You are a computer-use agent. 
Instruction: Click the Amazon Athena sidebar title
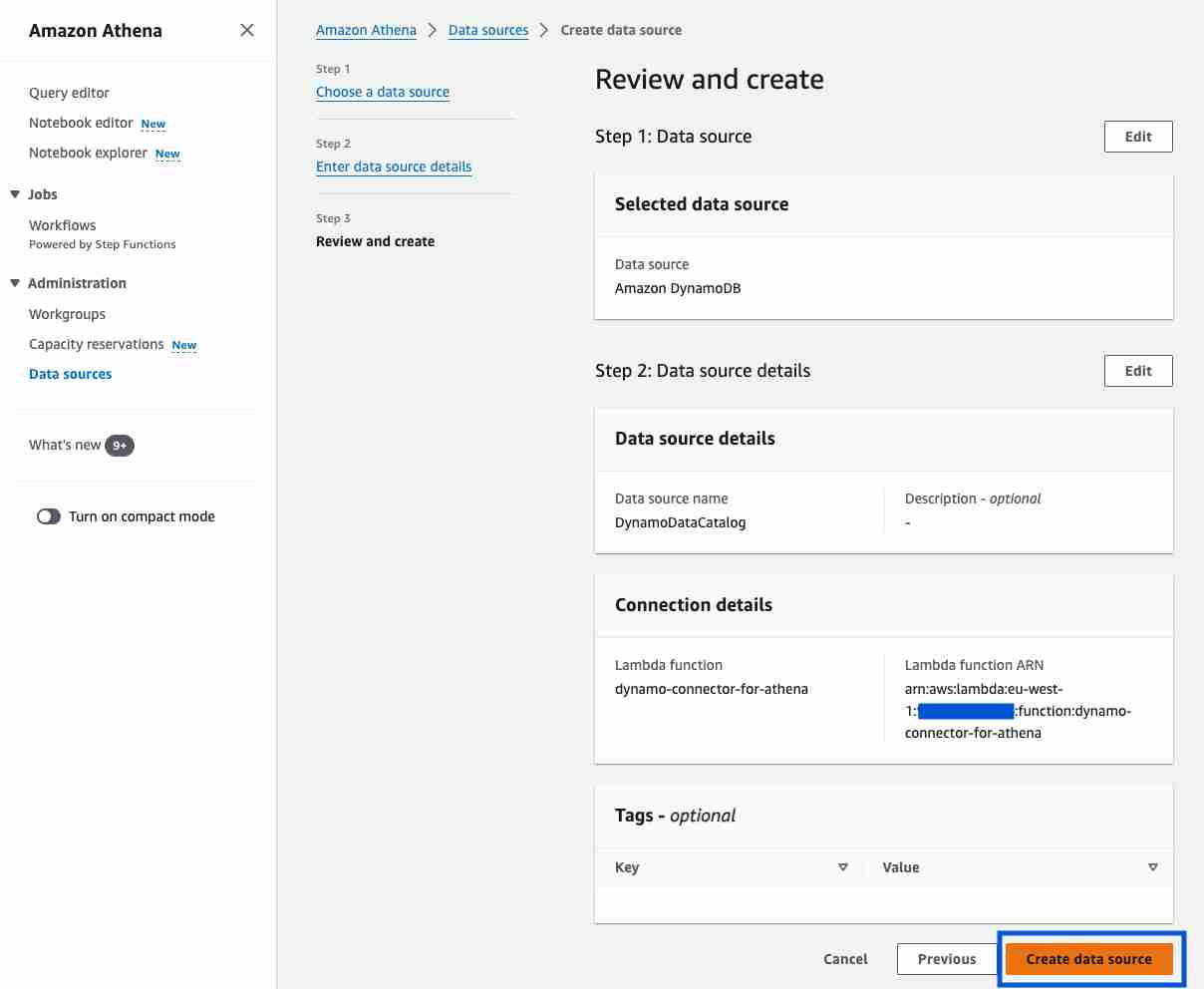click(96, 31)
